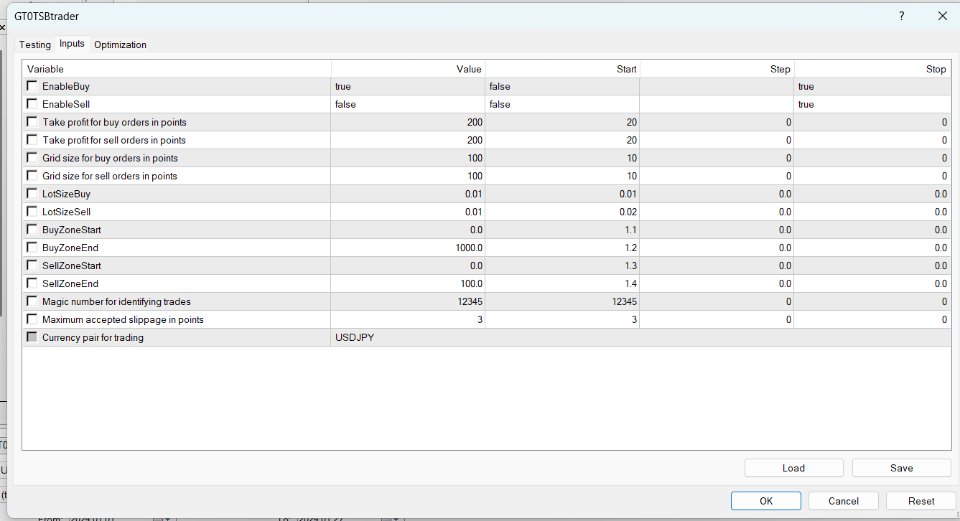Viewport: 960px width, 521px height.
Task: Select checkbox for Magic number for identifying trades
Action: click(32, 301)
